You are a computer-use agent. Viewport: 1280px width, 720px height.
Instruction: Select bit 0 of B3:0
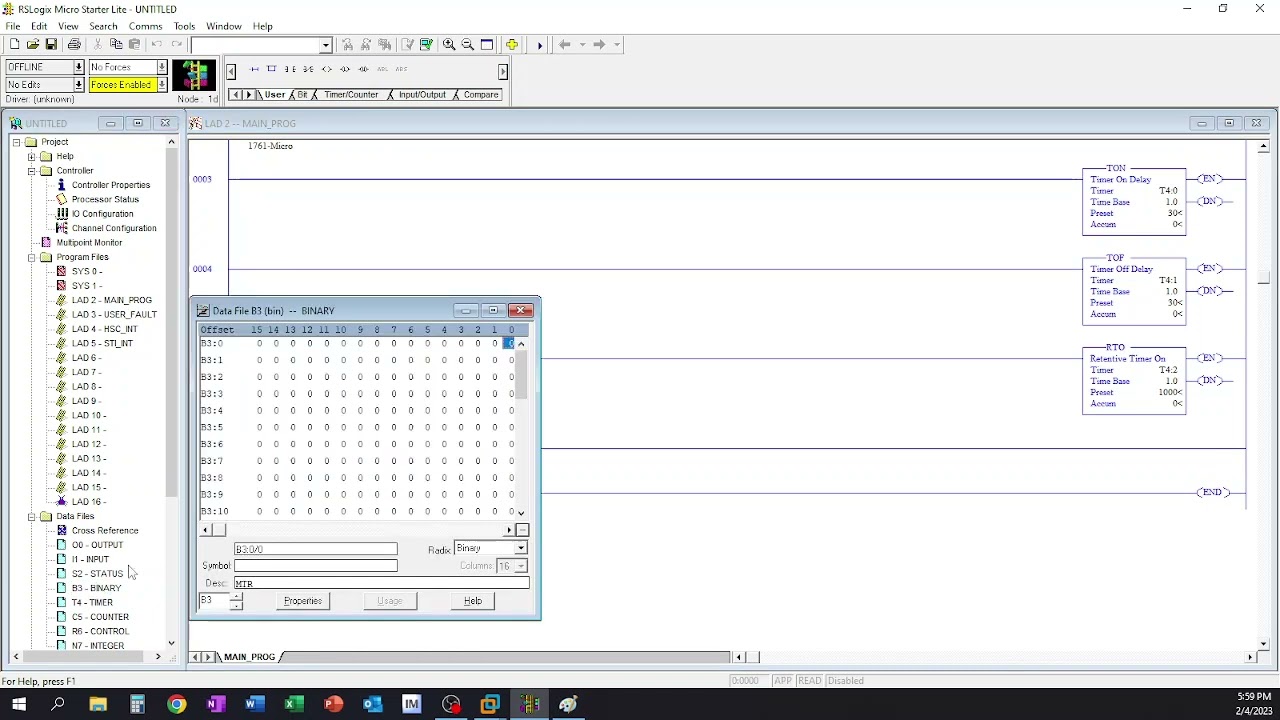click(509, 343)
